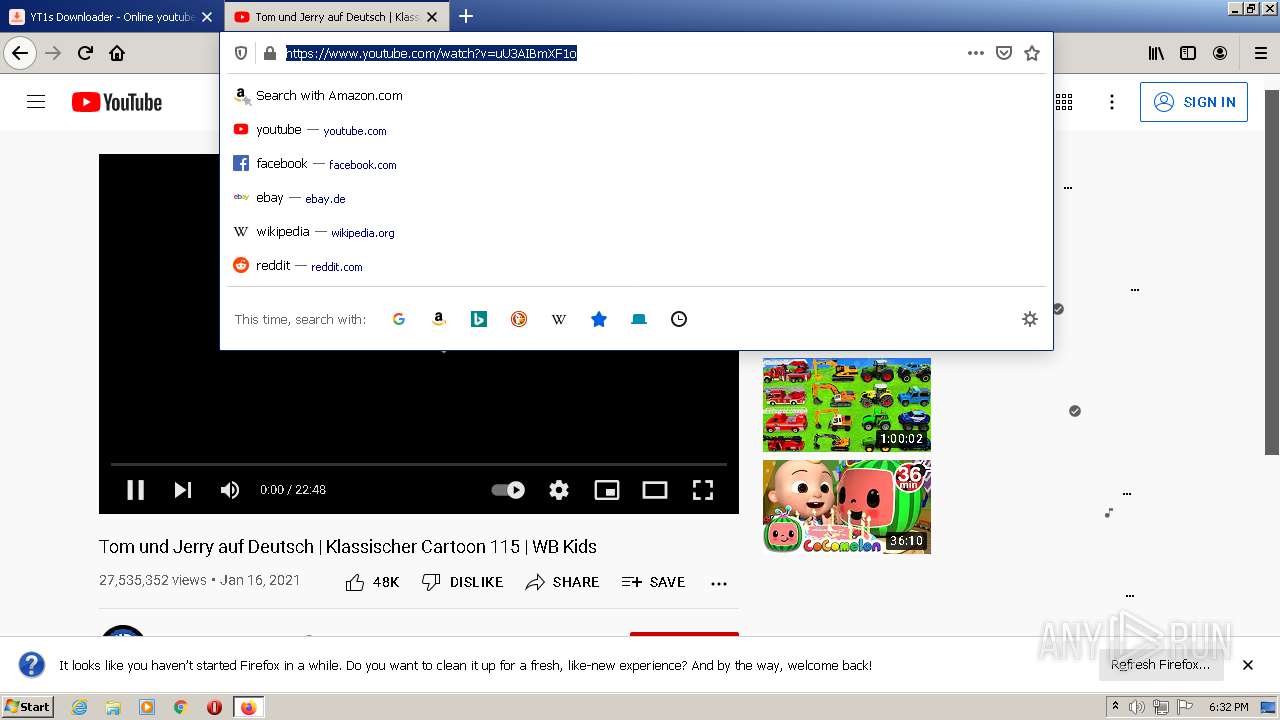Open a new tab

pos(466,16)
